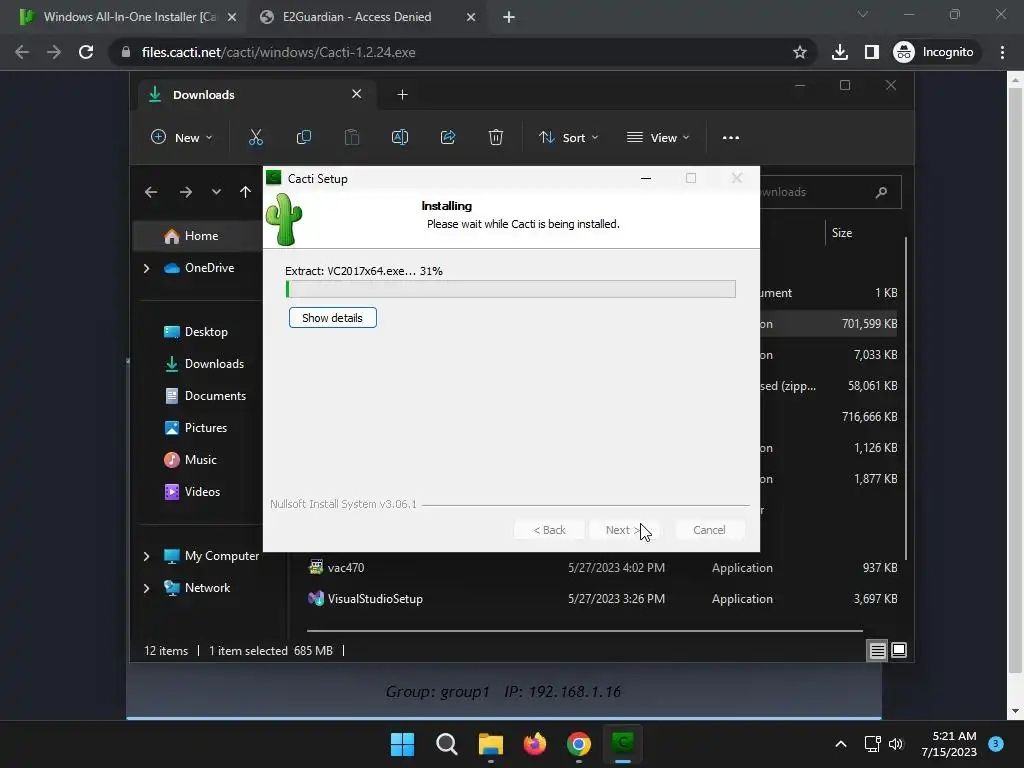This screenshot has height=768, width=1024.
Task: Click the browser address bar URL
Action: click(278, 52)
